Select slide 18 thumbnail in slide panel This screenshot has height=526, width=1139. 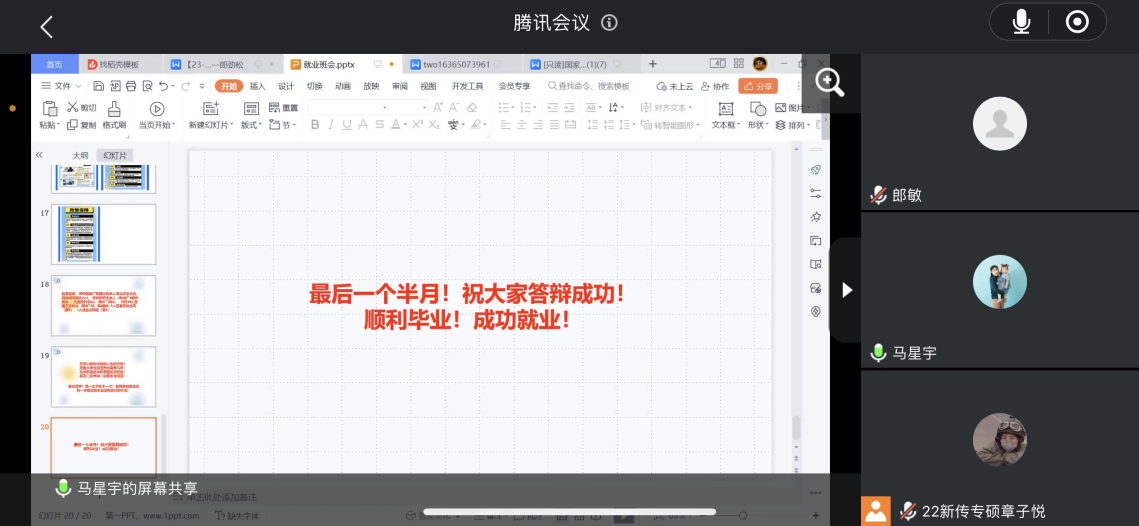click(x=104, y=306)
